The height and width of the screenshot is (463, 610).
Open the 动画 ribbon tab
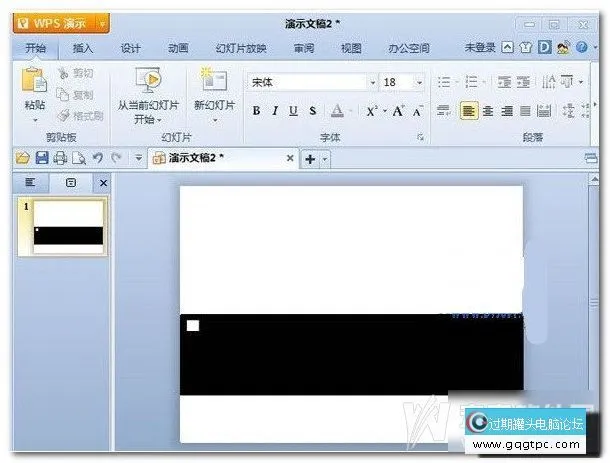tap(178, 48)
